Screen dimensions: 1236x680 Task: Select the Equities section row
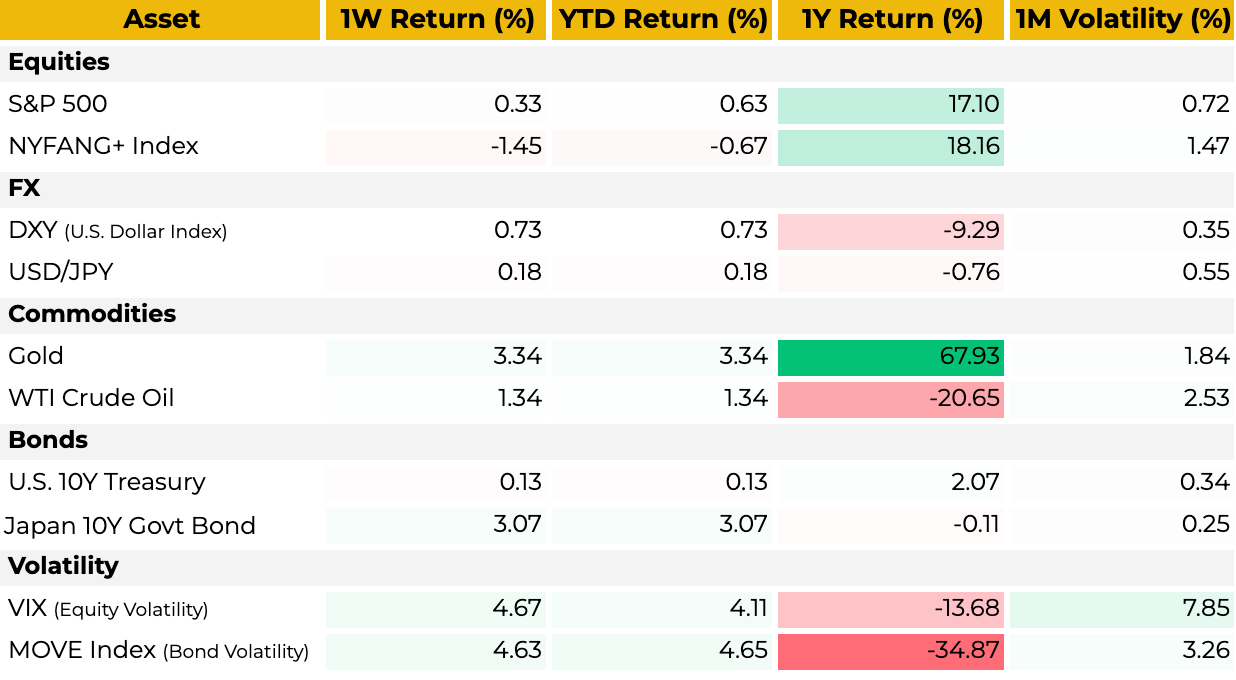[59, 62]
